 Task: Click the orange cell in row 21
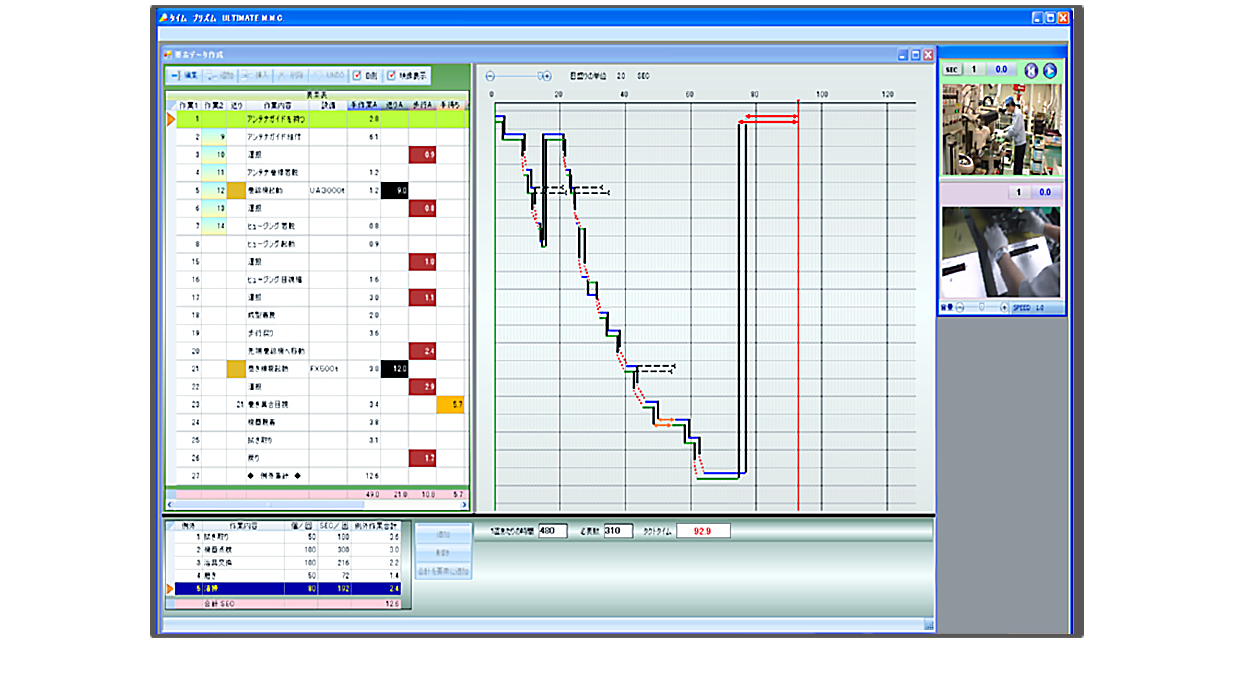click(x=236, y=369)
